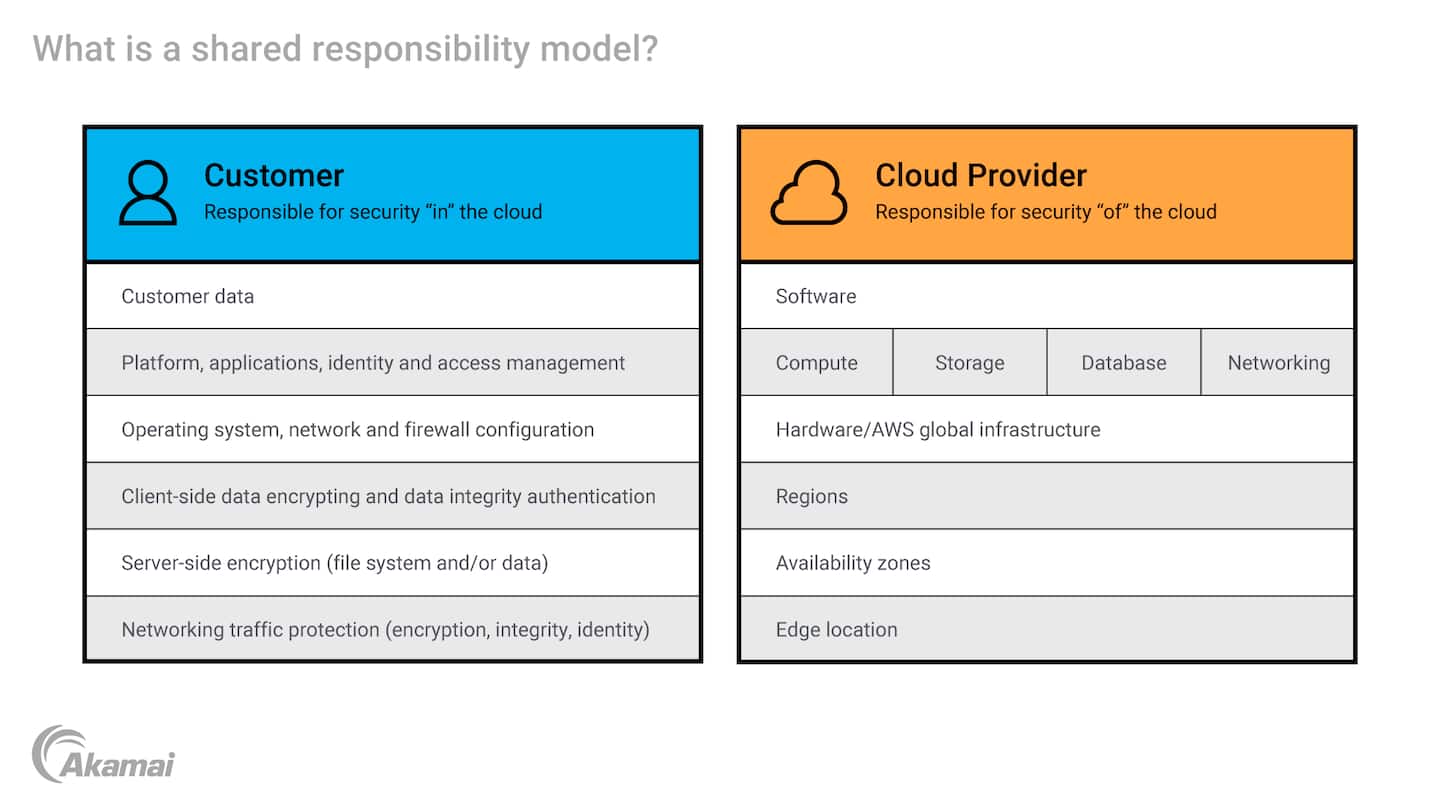Click the Regions row

tap(1046, 497)
